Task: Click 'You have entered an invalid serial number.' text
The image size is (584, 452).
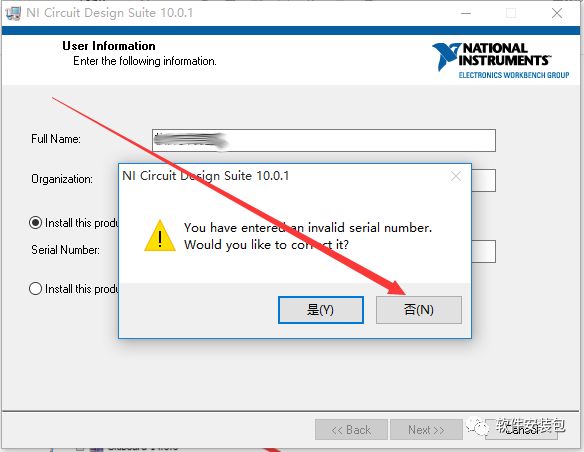Action: [308, 227]
